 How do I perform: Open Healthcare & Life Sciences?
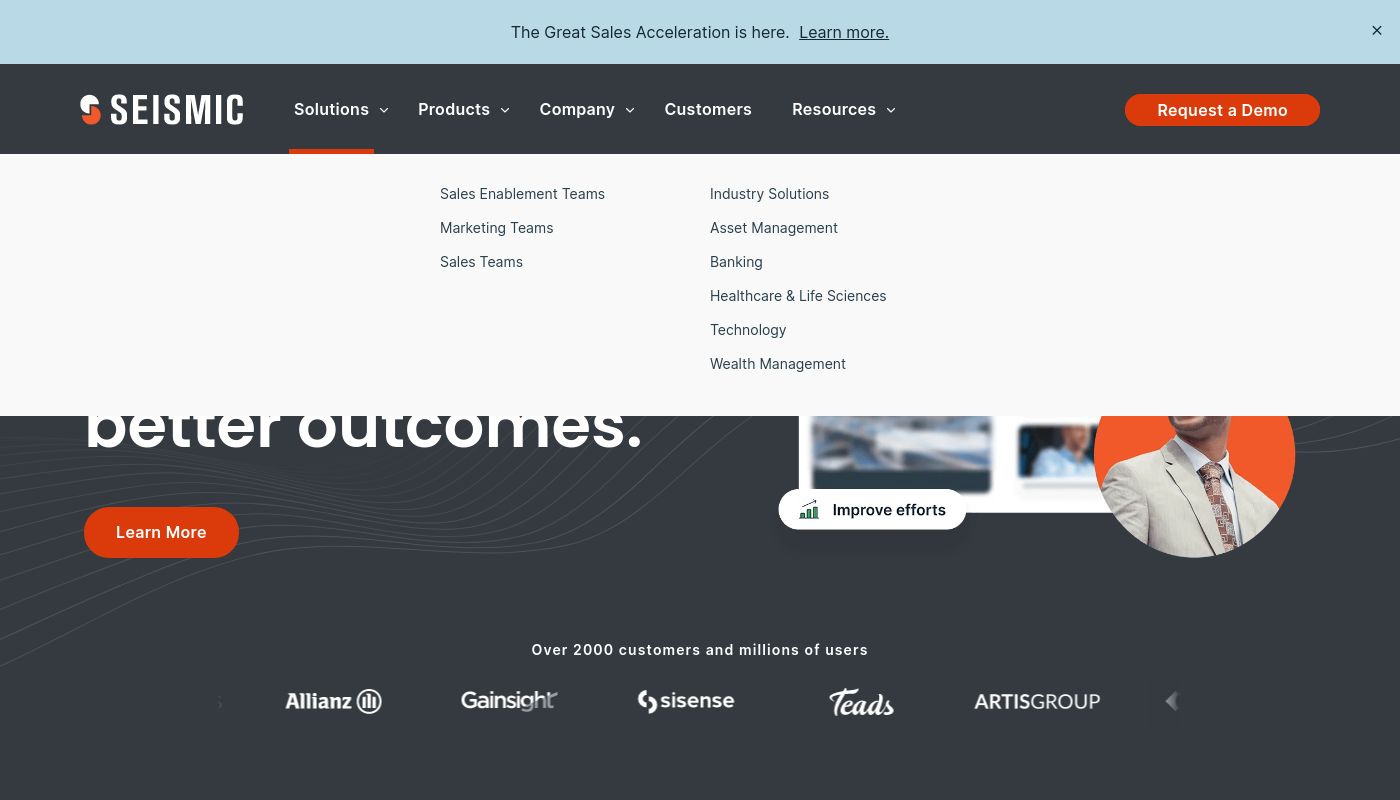click(x=798, y=296)
